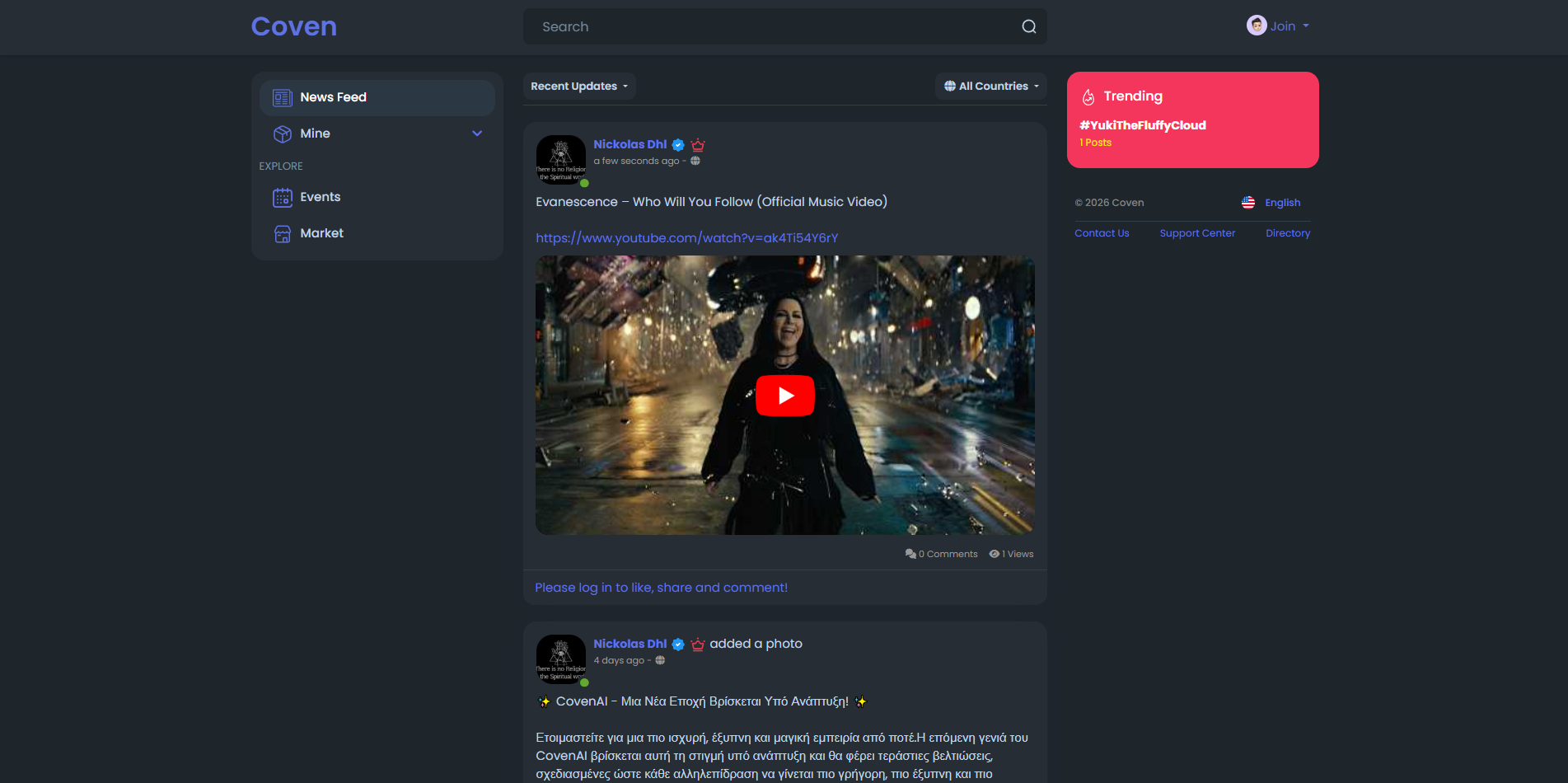Click the crown icon on the photo post
Image resolution: width=1568 pixels, height=783 pixels.
[x=698, y=645]
